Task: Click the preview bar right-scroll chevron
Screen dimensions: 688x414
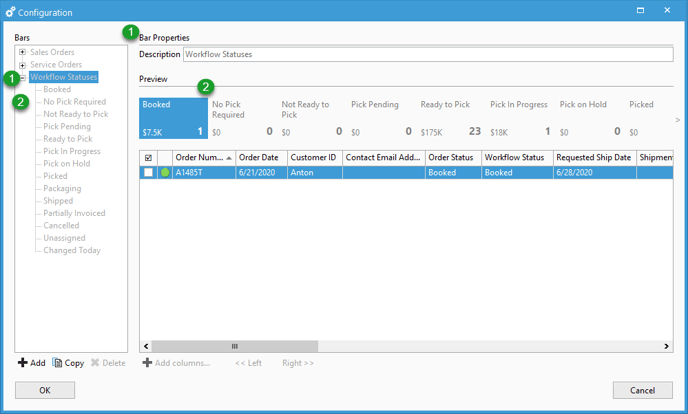Action: [x=677, y=120]
